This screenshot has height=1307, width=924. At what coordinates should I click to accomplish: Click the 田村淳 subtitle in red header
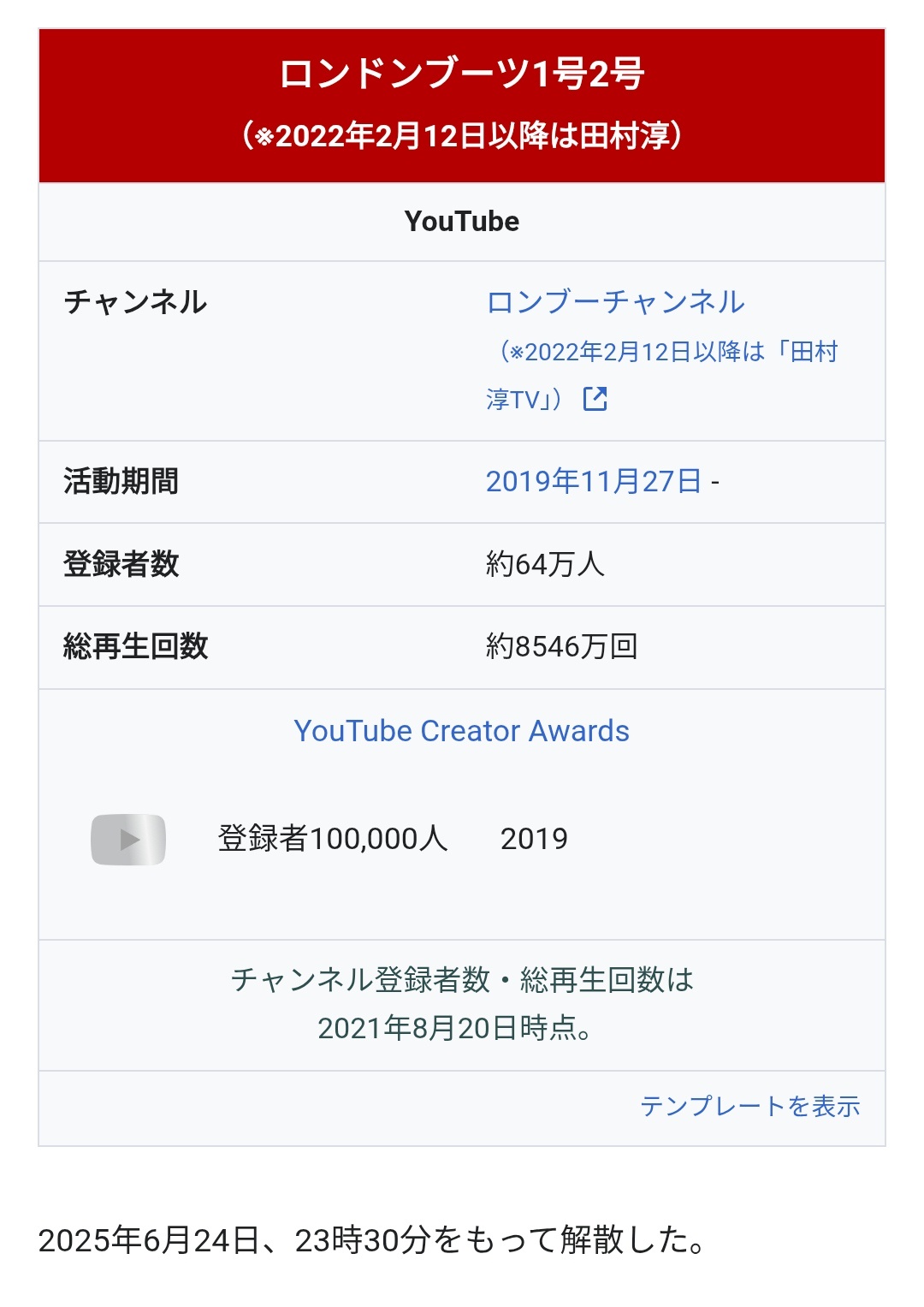462,135
